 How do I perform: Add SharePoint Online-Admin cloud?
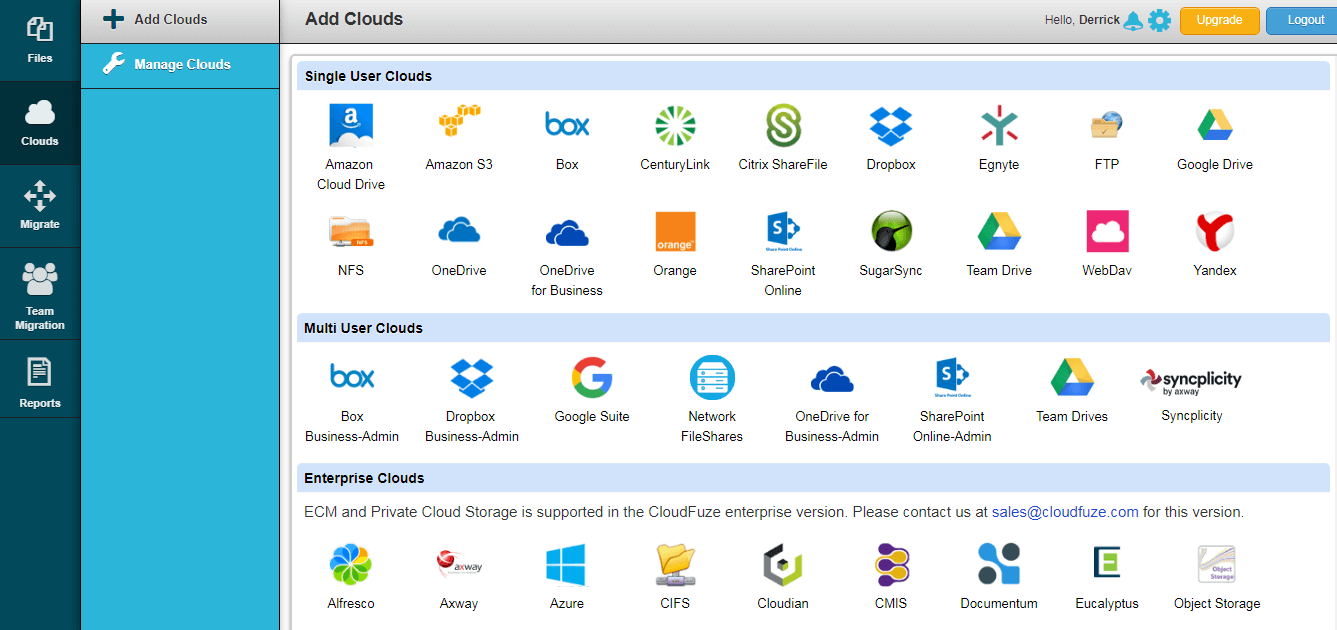pos(952,378)
